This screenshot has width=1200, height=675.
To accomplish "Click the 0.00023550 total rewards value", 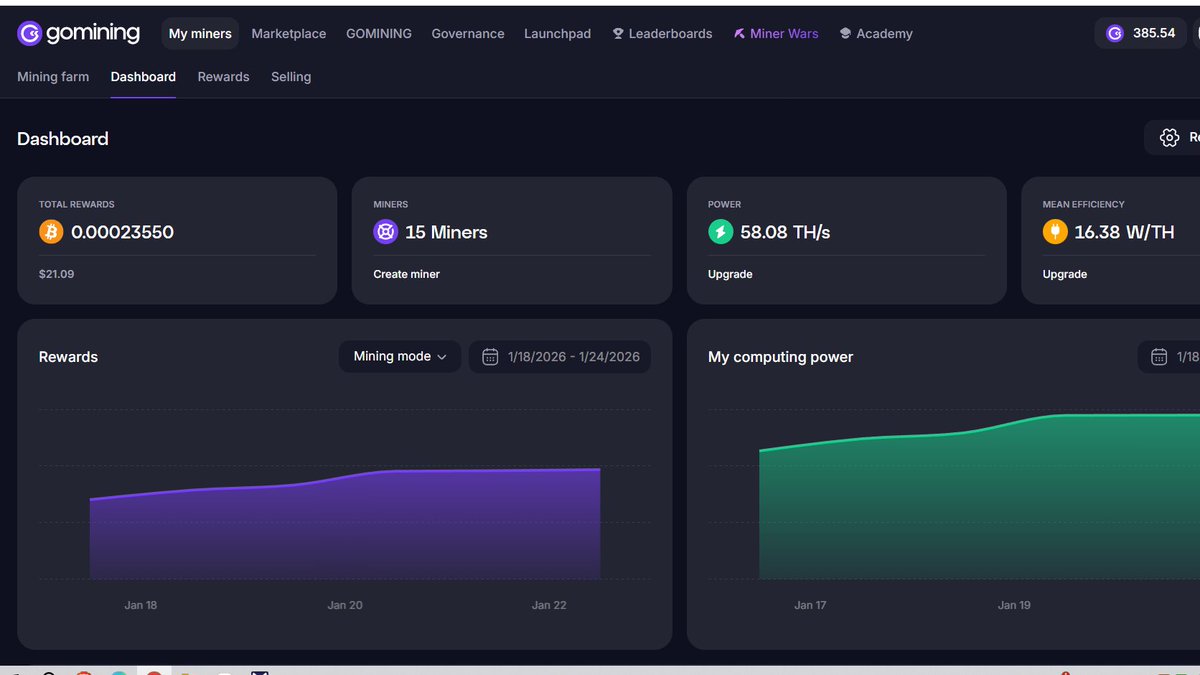I will click(x=122, y=232).
